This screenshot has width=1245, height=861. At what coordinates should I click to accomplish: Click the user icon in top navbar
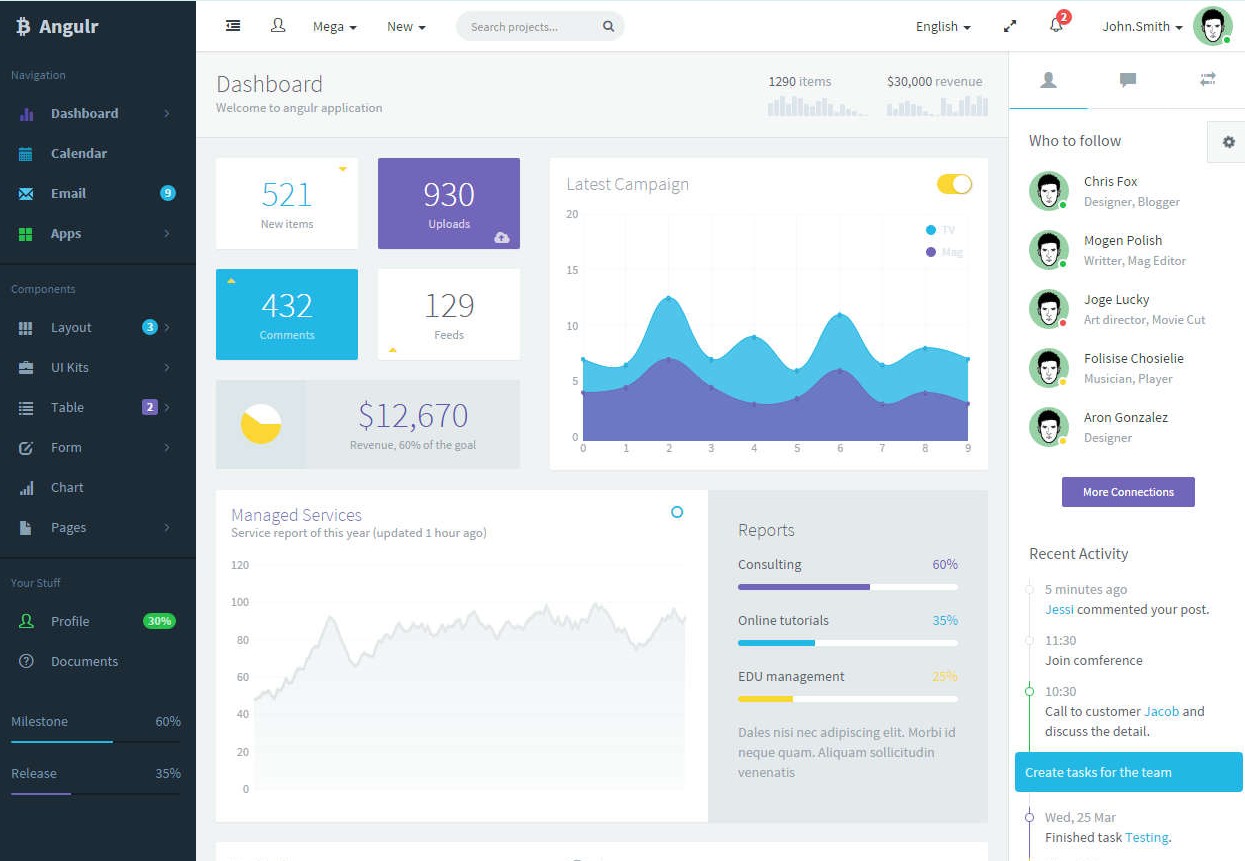278,26
